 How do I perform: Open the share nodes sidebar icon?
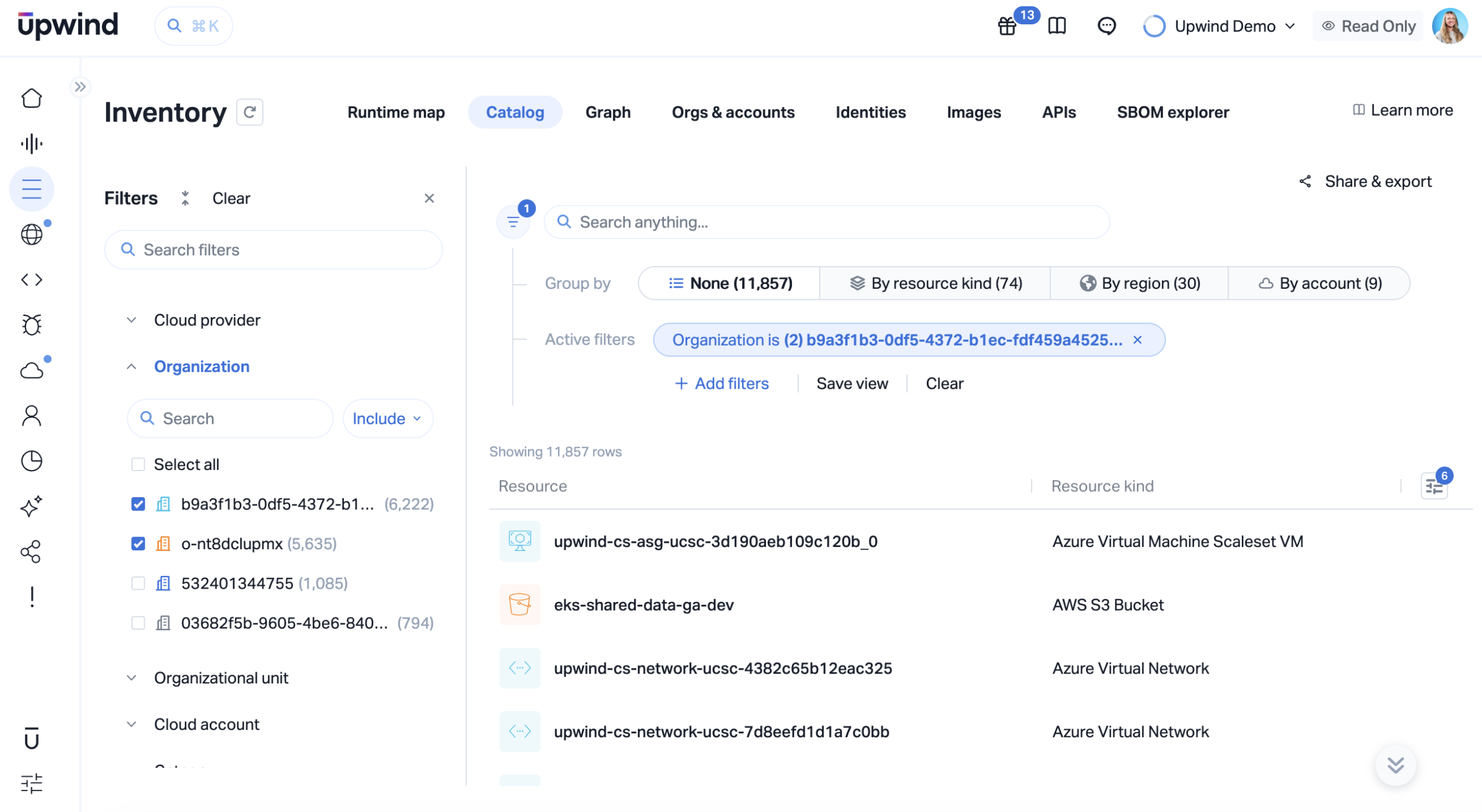click(x=32, y=552)
